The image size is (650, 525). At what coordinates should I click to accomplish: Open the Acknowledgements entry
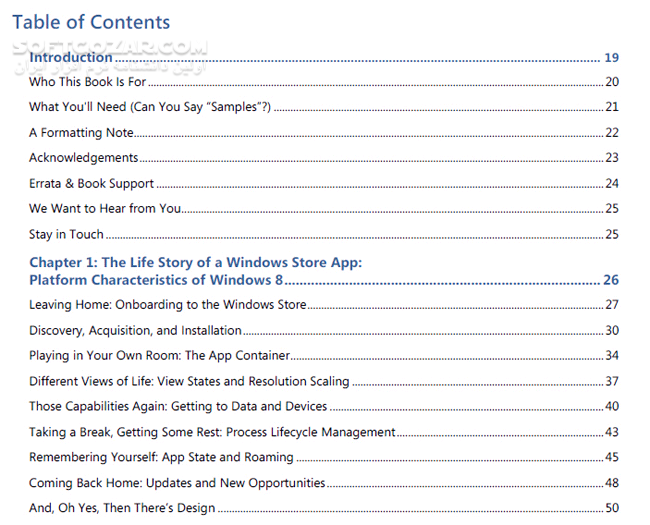pyautogui.click(x=83, y=158)
